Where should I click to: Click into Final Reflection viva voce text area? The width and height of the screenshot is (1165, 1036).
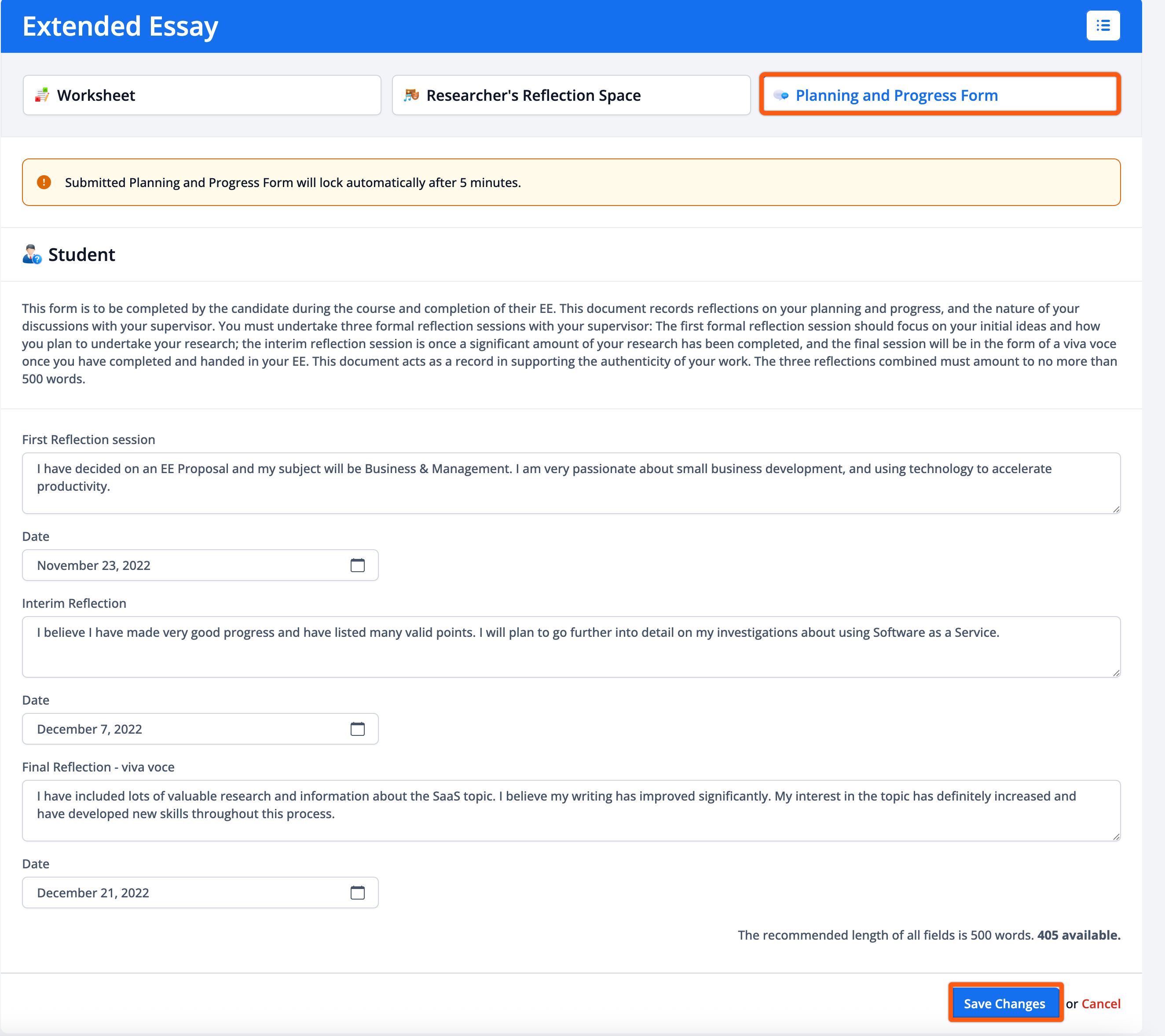point(571,810)
